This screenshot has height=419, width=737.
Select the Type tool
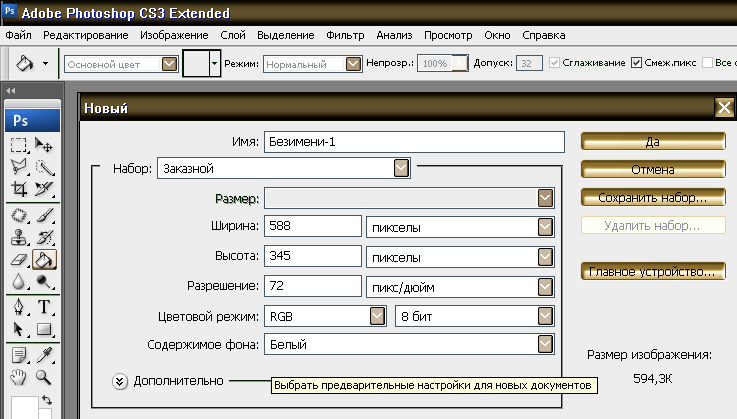44,307
